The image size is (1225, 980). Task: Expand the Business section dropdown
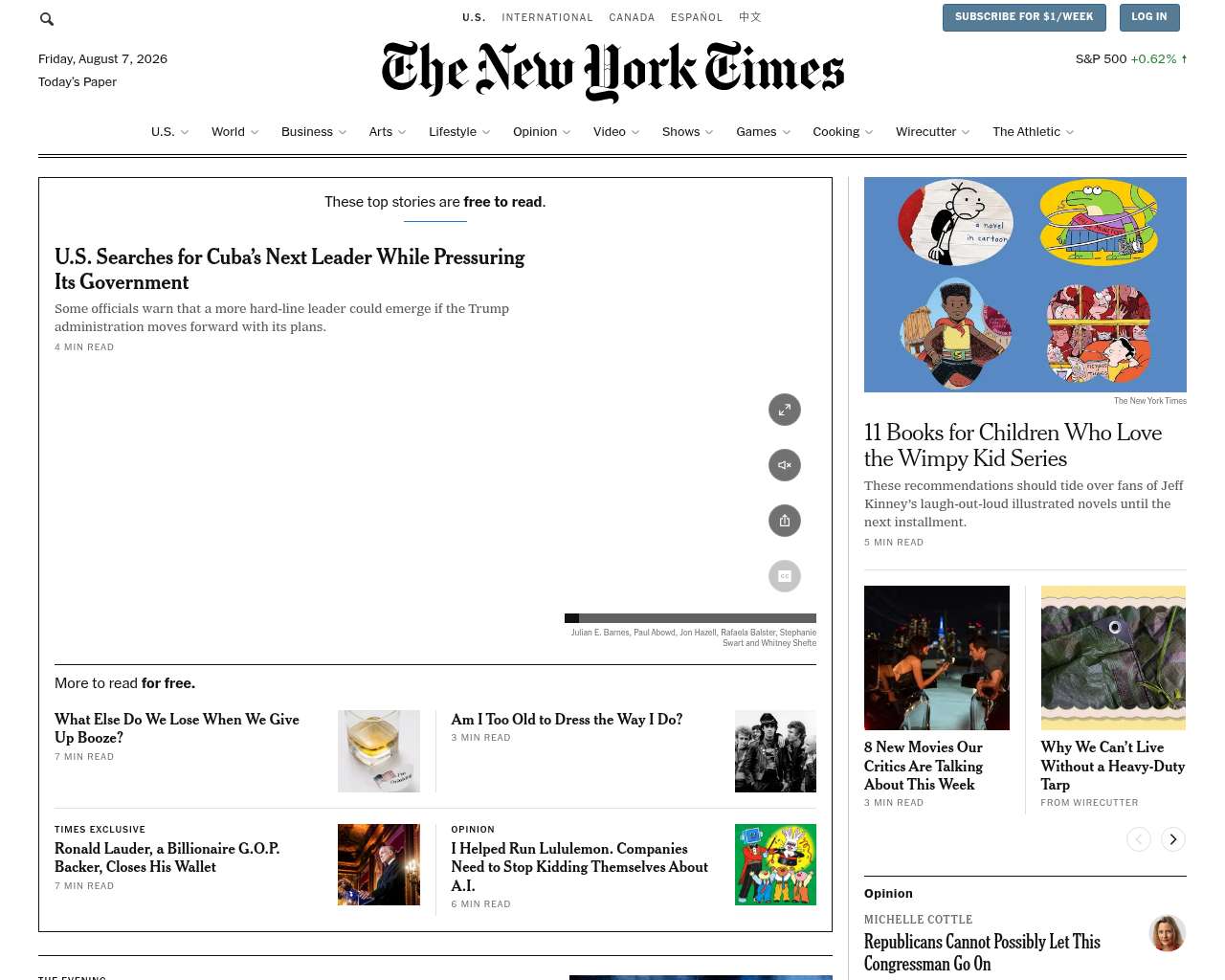point(314,132)
